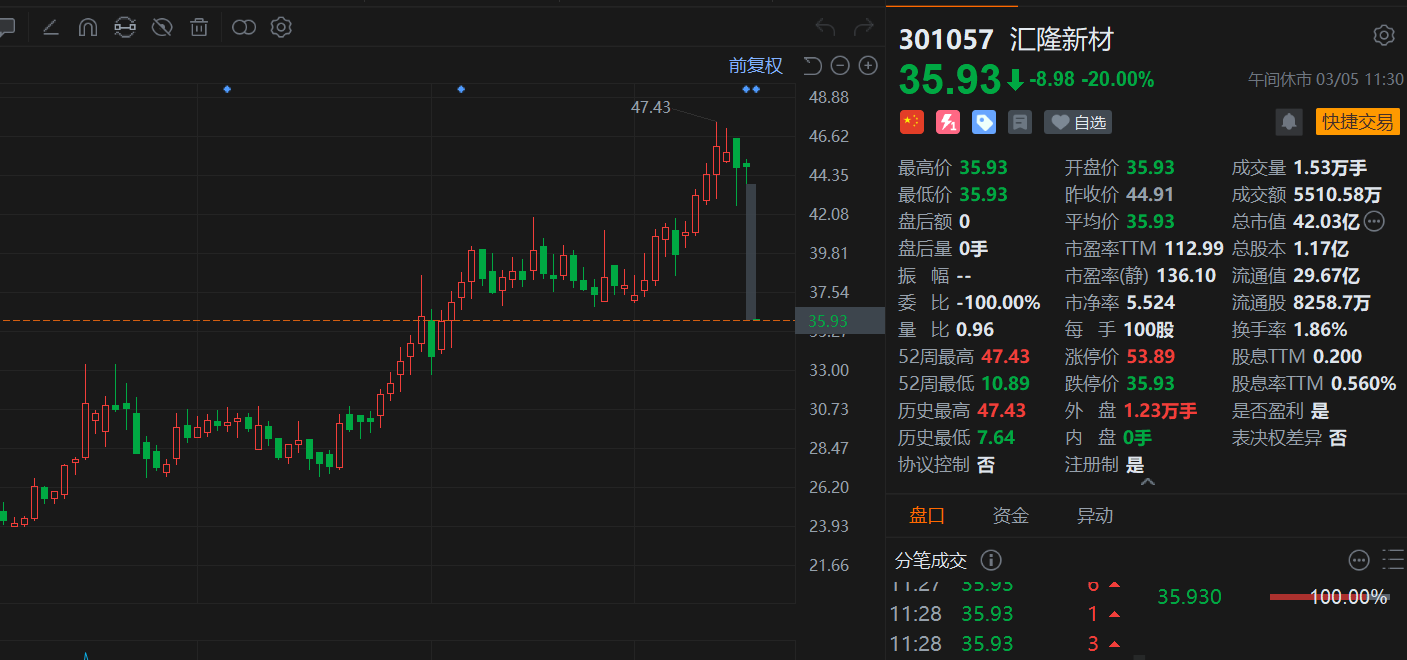Click the 成交额 5510.58万 value
Viewport: 1407px width, 660px height.
1337,194
